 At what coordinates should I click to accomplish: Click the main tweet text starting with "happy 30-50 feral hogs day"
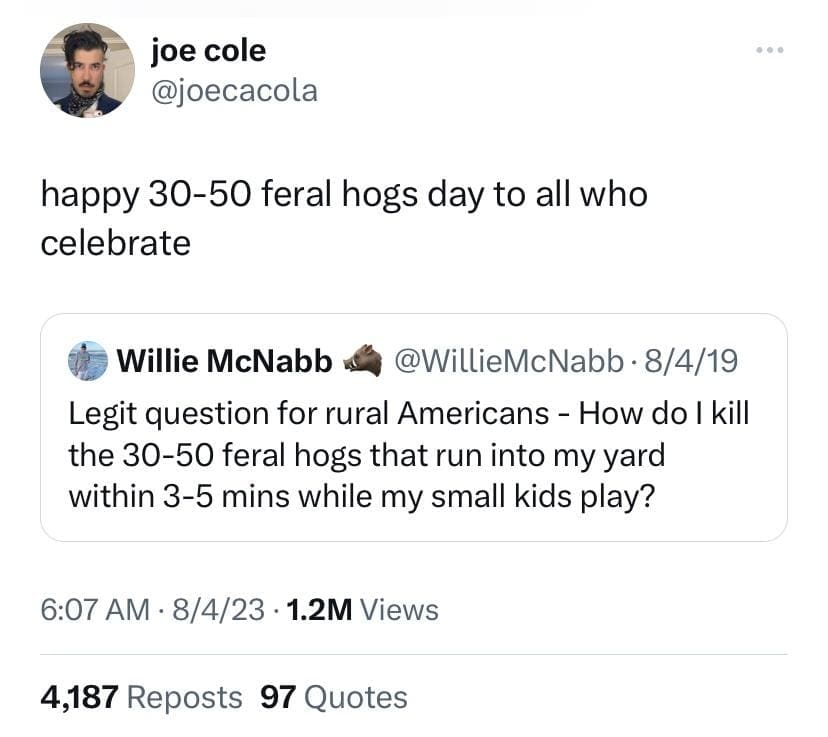(x=343, y=194)
